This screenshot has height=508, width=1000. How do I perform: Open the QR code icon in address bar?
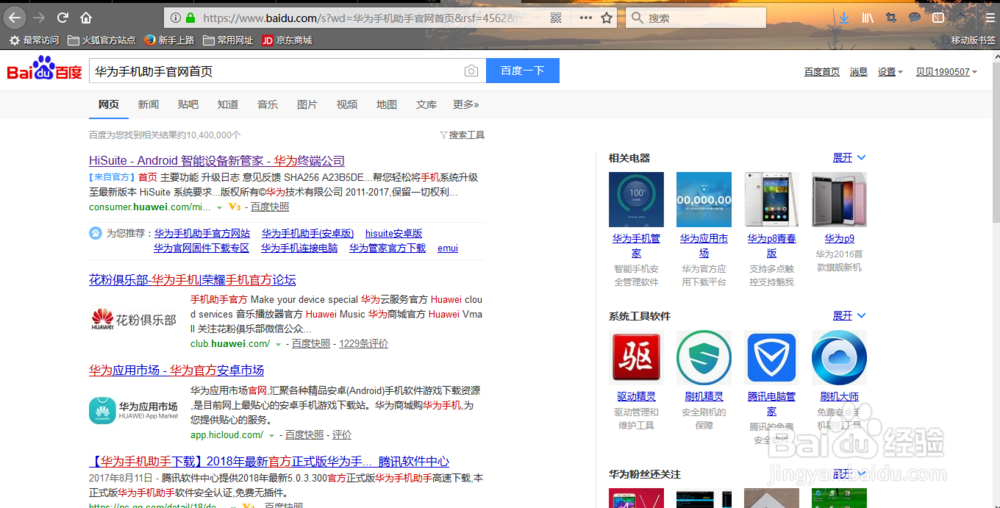pyautogui.click(x=555, y=18)
